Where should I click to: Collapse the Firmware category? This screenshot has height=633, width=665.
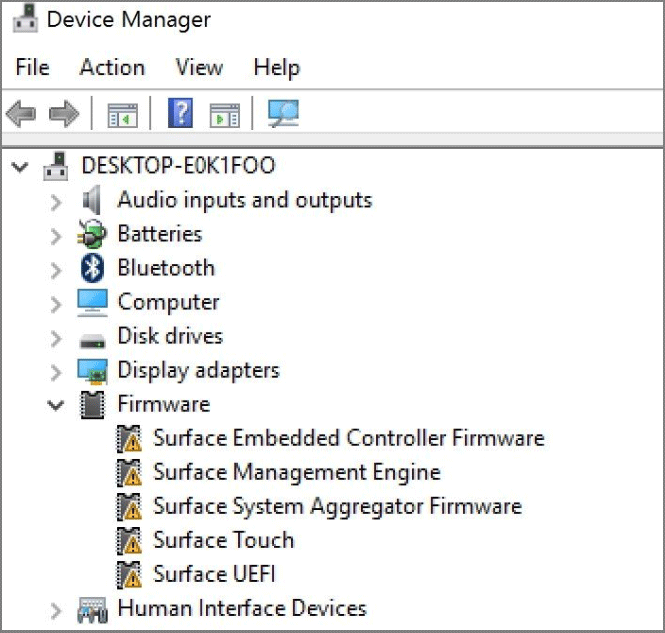point(56,405)
